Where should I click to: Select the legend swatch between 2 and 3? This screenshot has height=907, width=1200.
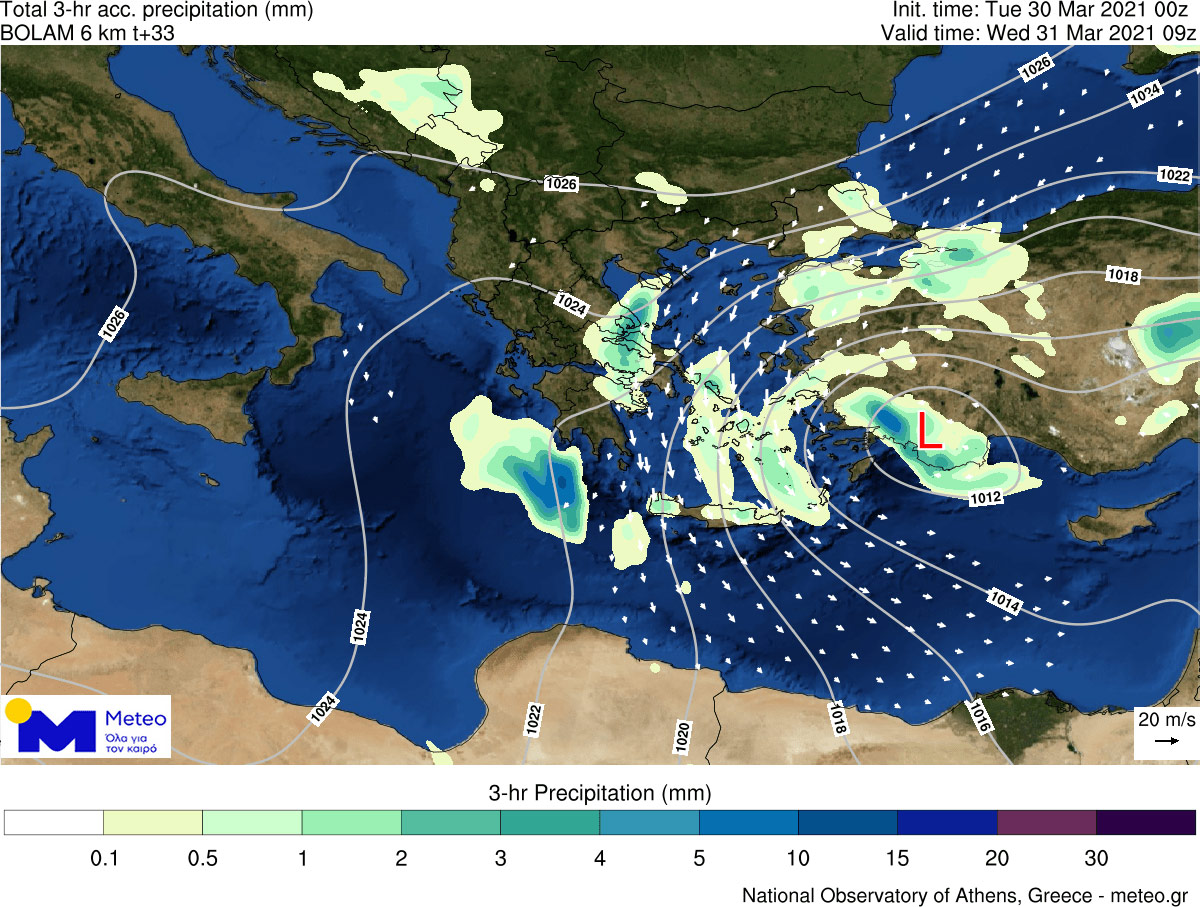pyautogui.click(x=450, y=822)
